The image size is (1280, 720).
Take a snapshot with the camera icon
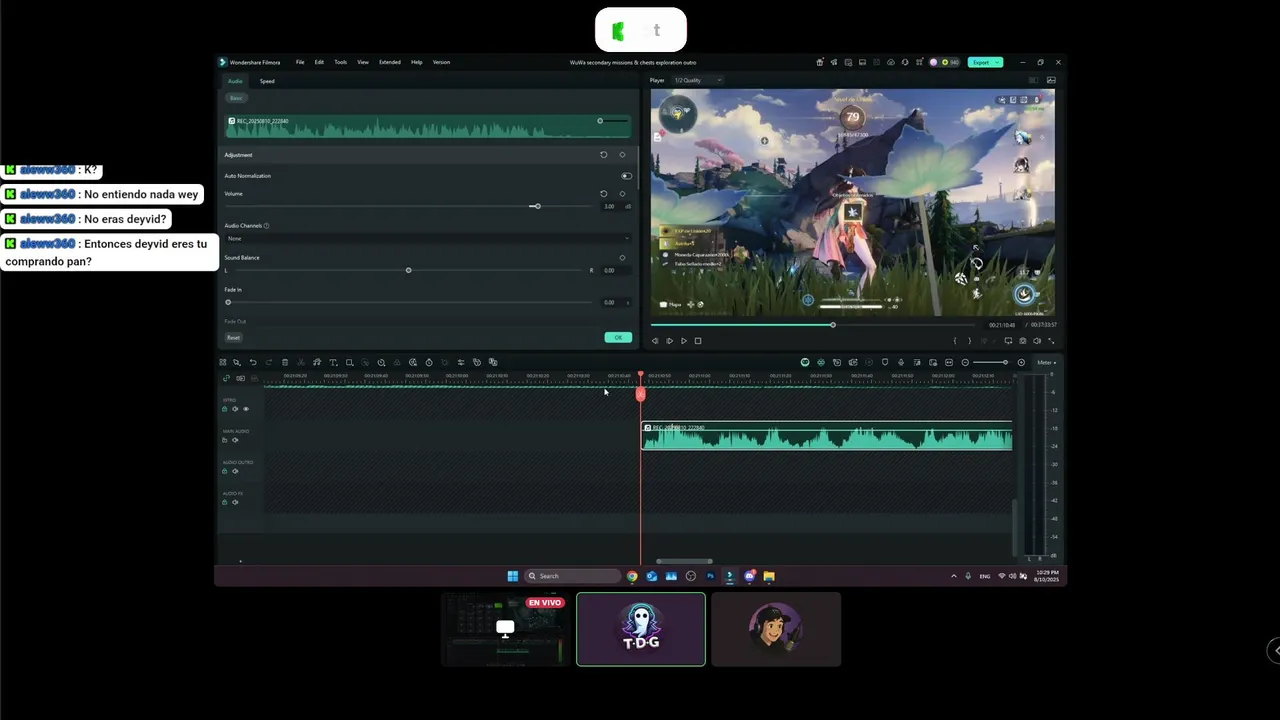pos(1023,341)
